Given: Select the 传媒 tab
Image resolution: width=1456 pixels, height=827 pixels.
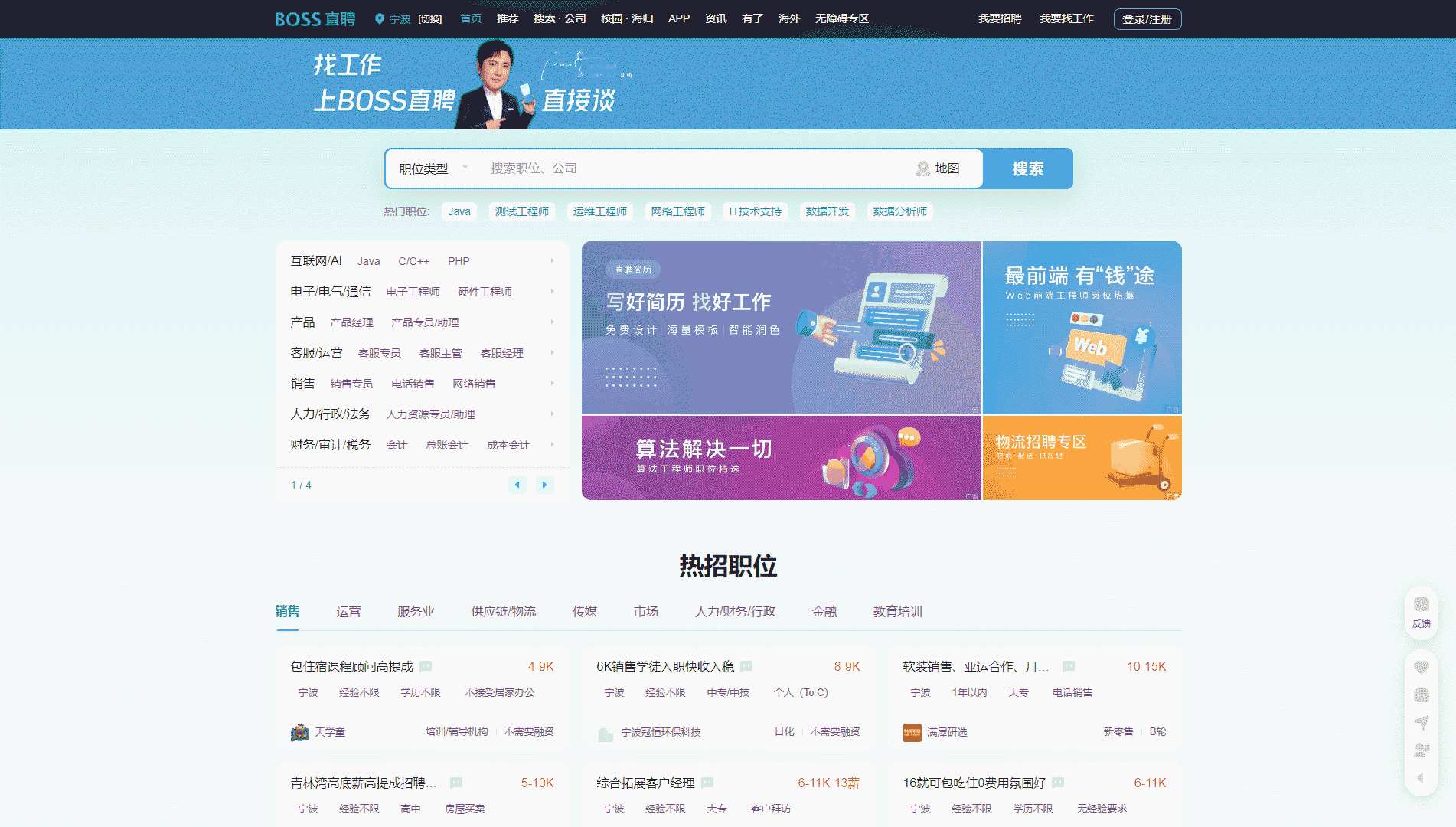Looking at the screenshot, I should pyautogui.click(x=585, y=611).
